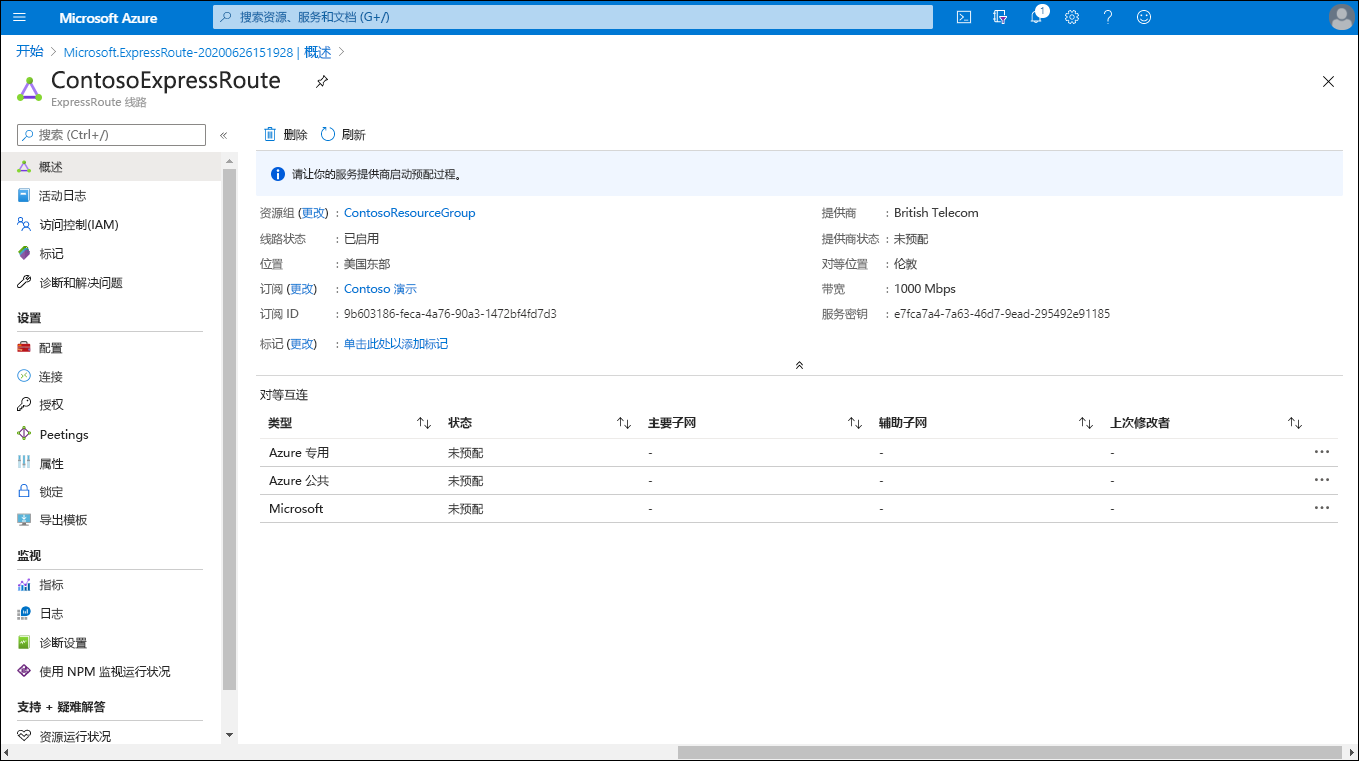The height and width of the screenshot is (761, 1359).
Task: Click the 指标 chart icon
Action: coord(24,585)
